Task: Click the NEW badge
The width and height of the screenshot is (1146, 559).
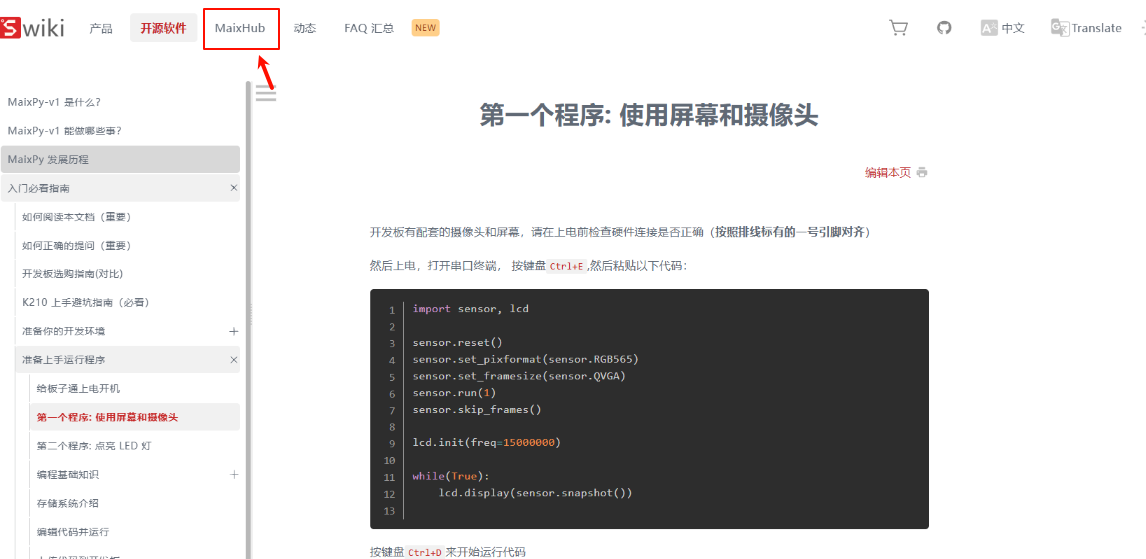Action: [x=425, y=28]
